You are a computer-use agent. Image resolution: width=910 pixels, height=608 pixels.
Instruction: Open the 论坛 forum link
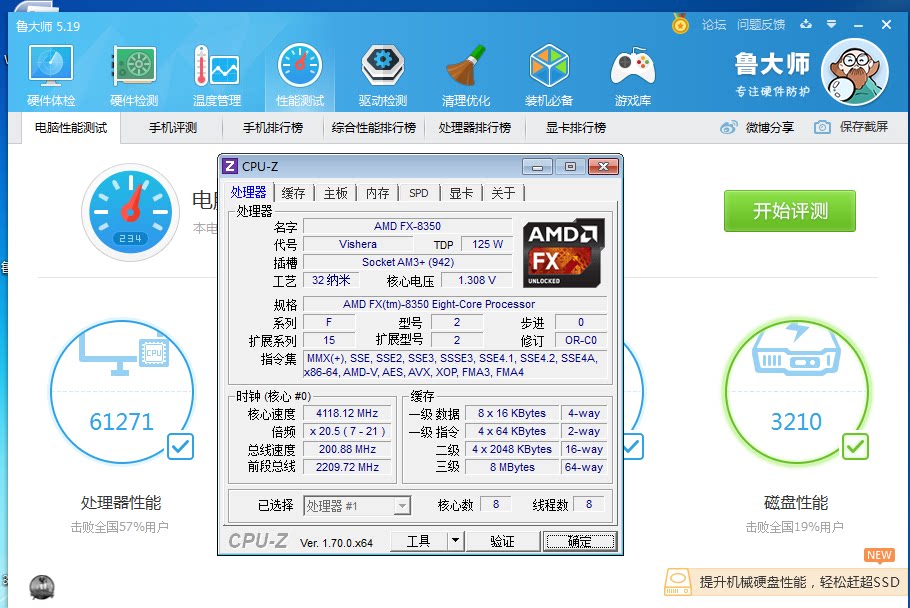click(714, 25)
